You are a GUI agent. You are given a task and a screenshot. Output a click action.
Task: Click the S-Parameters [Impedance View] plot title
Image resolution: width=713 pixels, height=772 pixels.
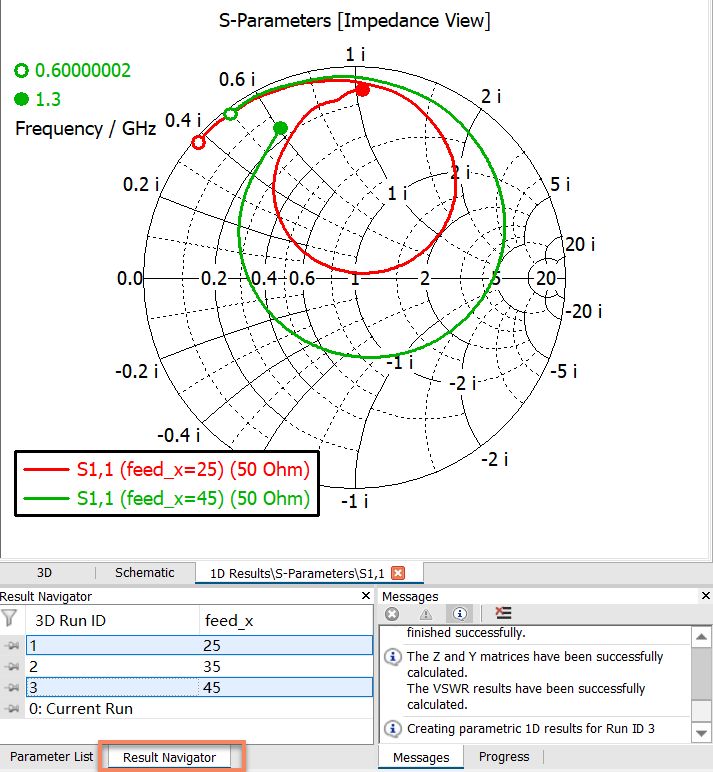click(355, 21)
